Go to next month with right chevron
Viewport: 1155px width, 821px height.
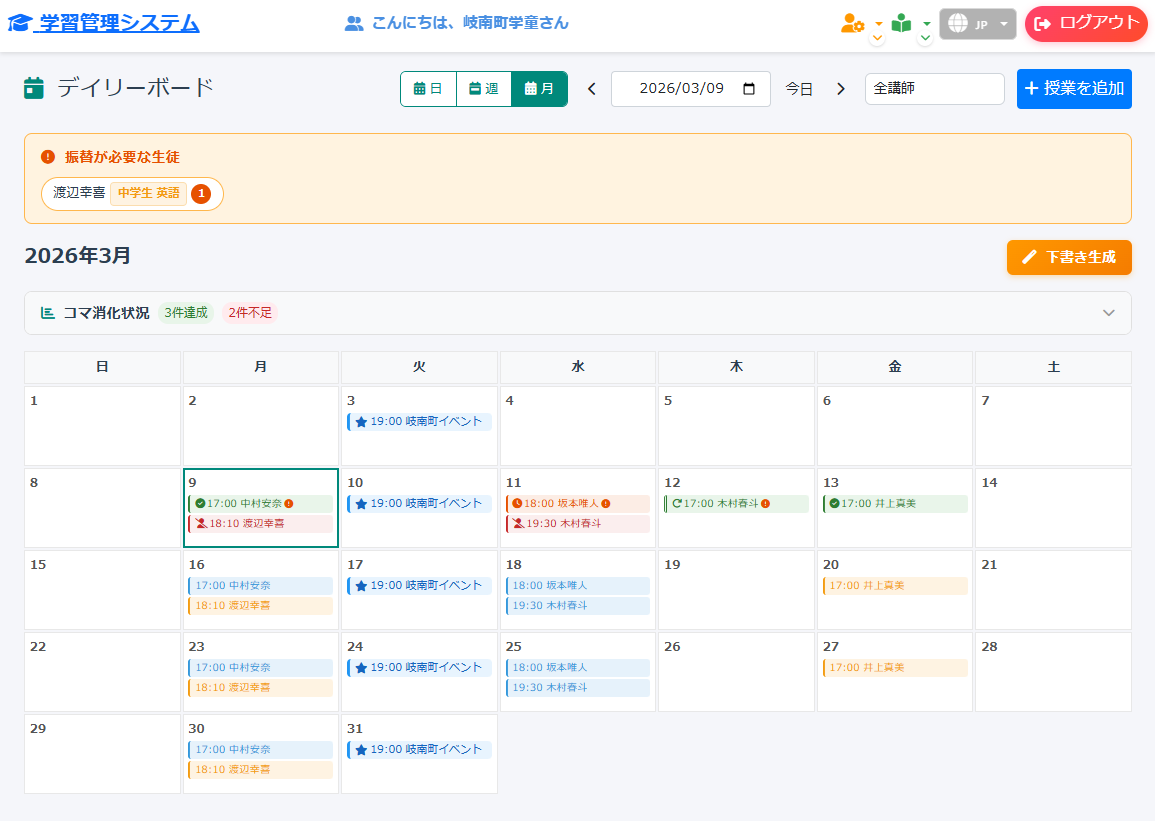(840, 89)
